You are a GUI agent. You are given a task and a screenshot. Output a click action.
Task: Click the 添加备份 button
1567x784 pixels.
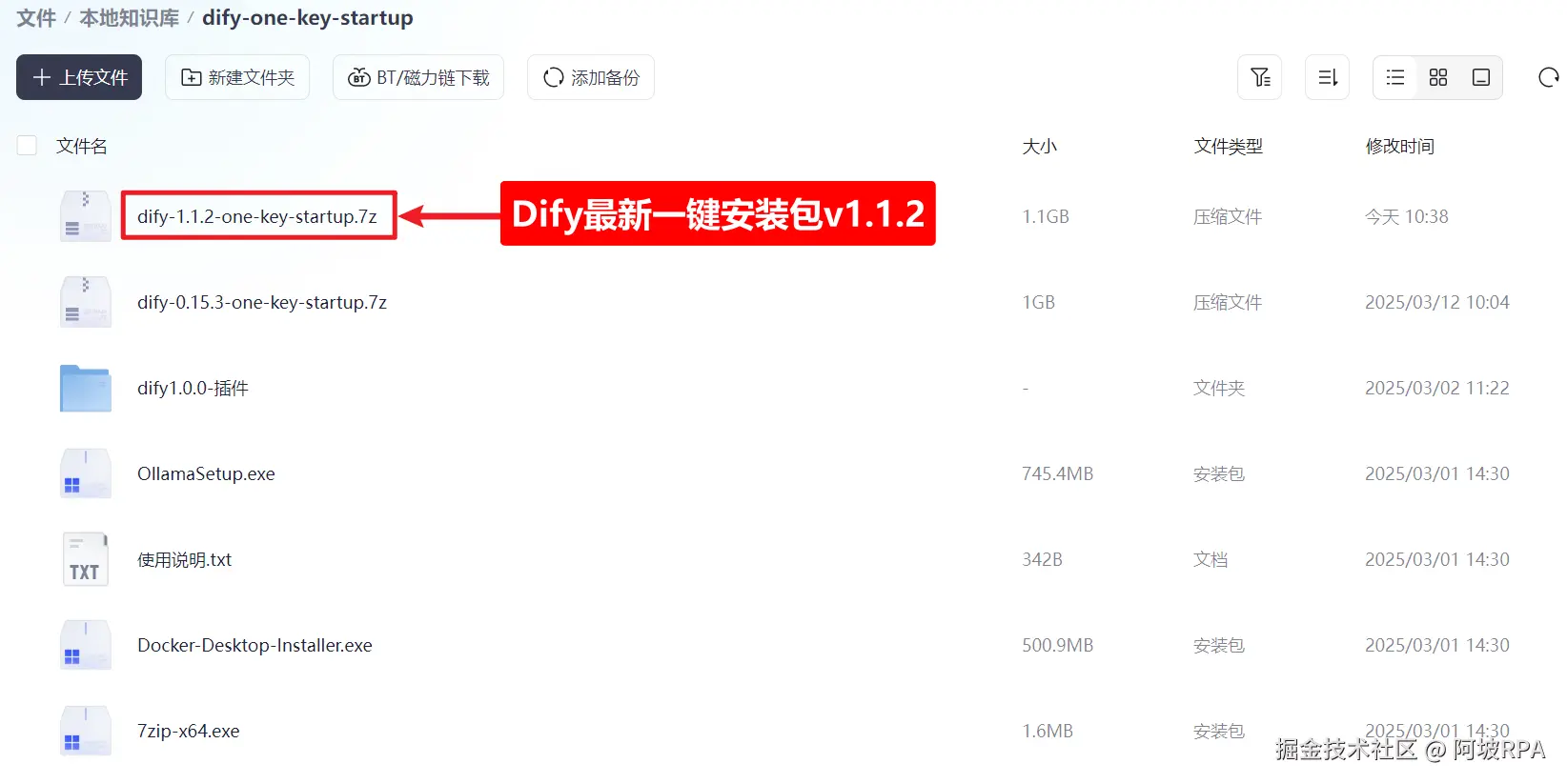coord(591,77)
